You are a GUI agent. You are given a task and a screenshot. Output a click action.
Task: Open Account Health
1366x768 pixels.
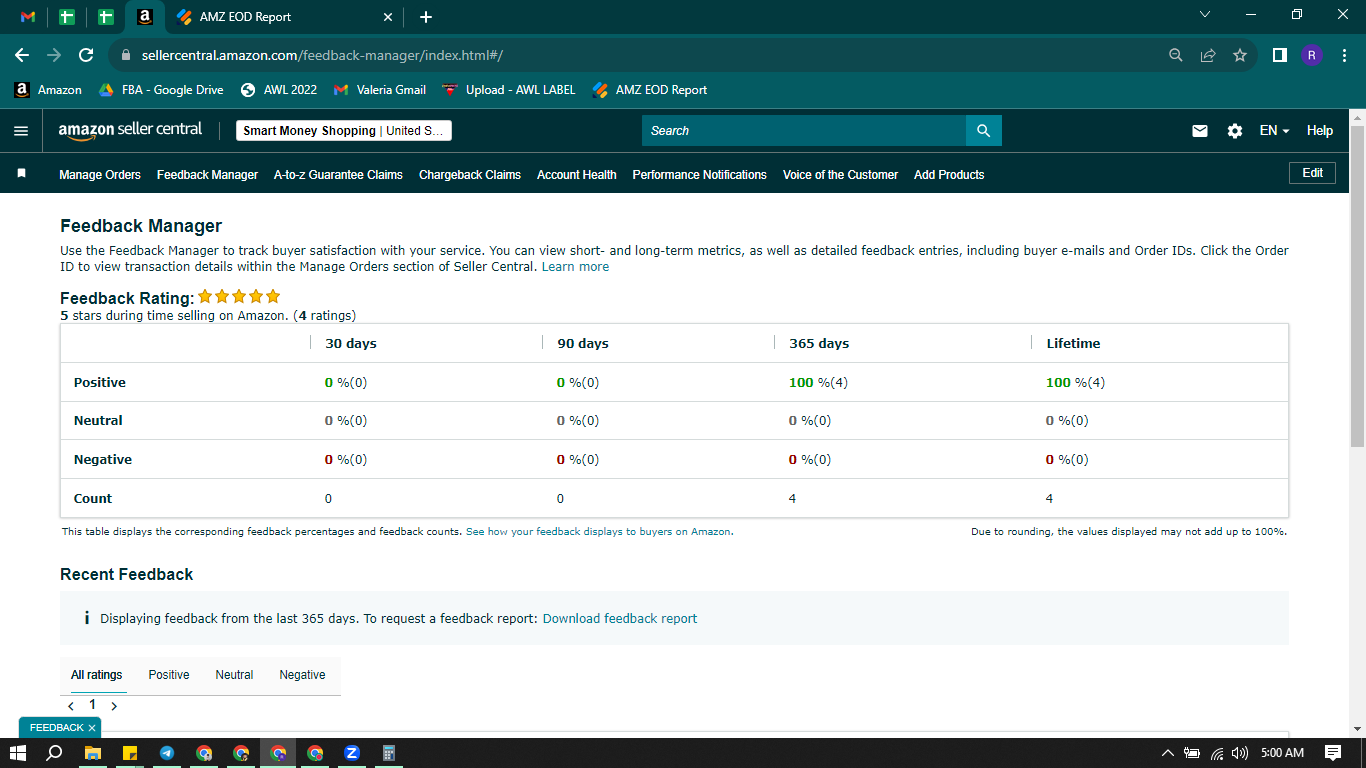pos(576,175)
